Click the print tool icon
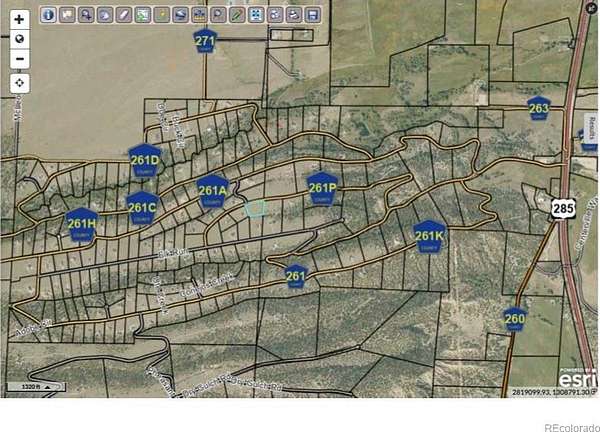The width and height of the screenshot is (600, 432). point(293,15)
